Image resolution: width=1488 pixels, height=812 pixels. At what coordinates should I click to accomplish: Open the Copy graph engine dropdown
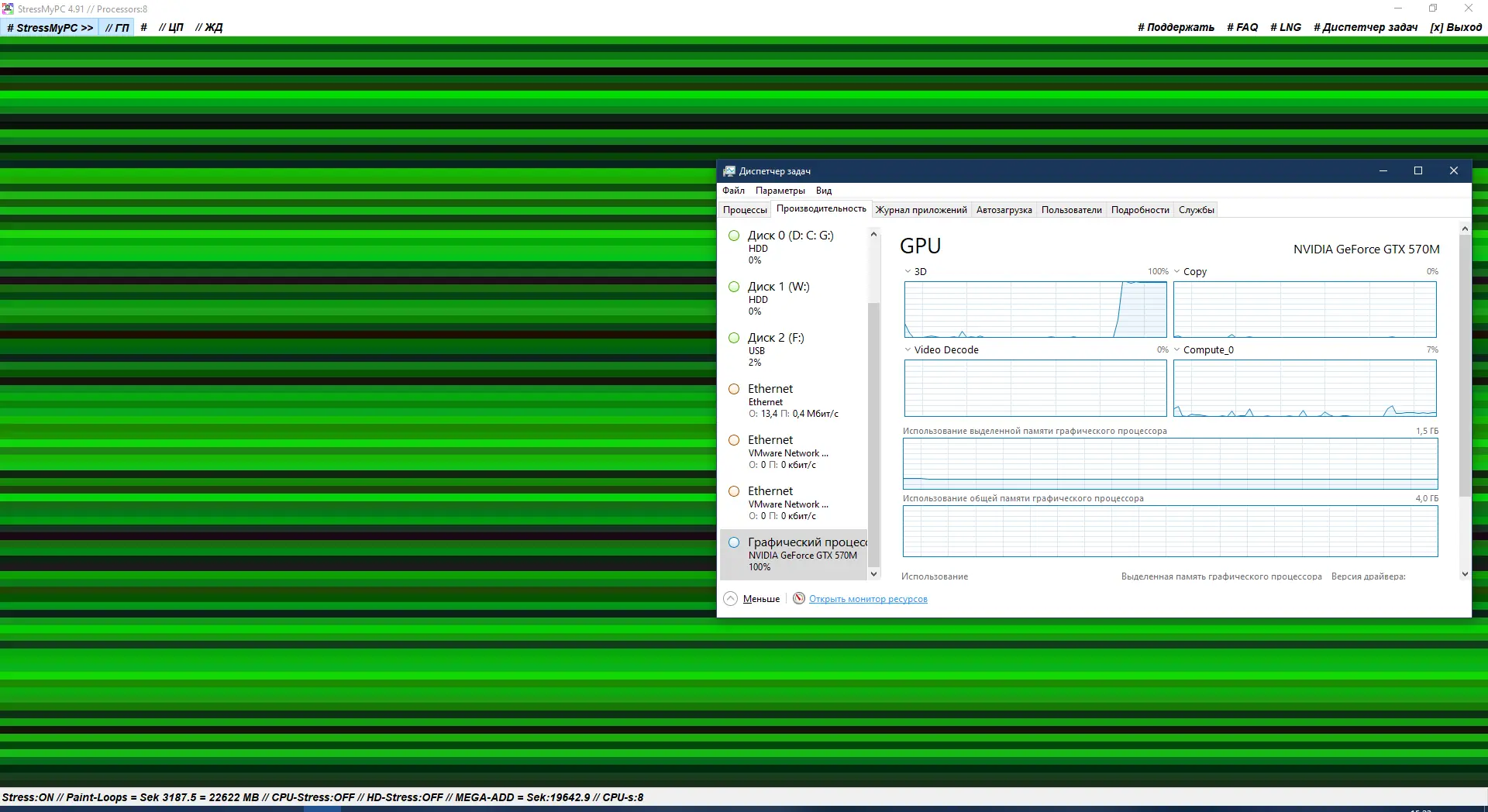point(1176,272)
